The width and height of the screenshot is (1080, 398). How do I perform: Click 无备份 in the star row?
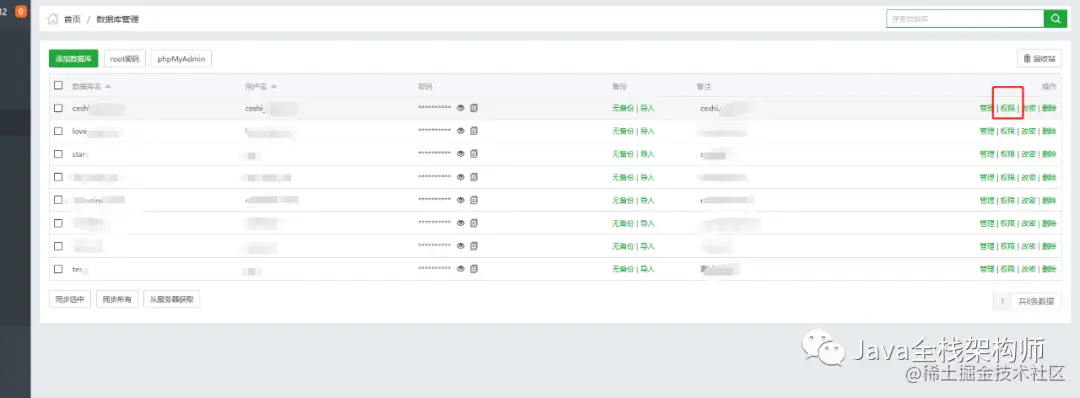(x=623, y=154)
